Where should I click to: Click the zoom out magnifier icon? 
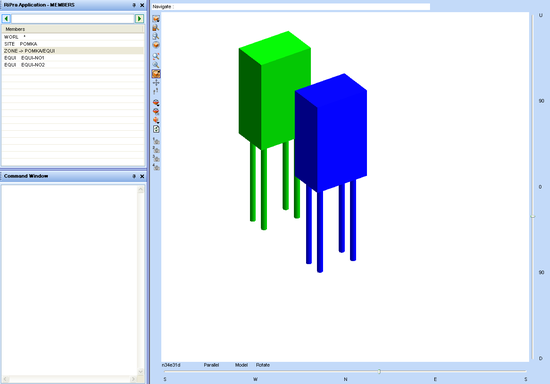click(x=156, y=65)
